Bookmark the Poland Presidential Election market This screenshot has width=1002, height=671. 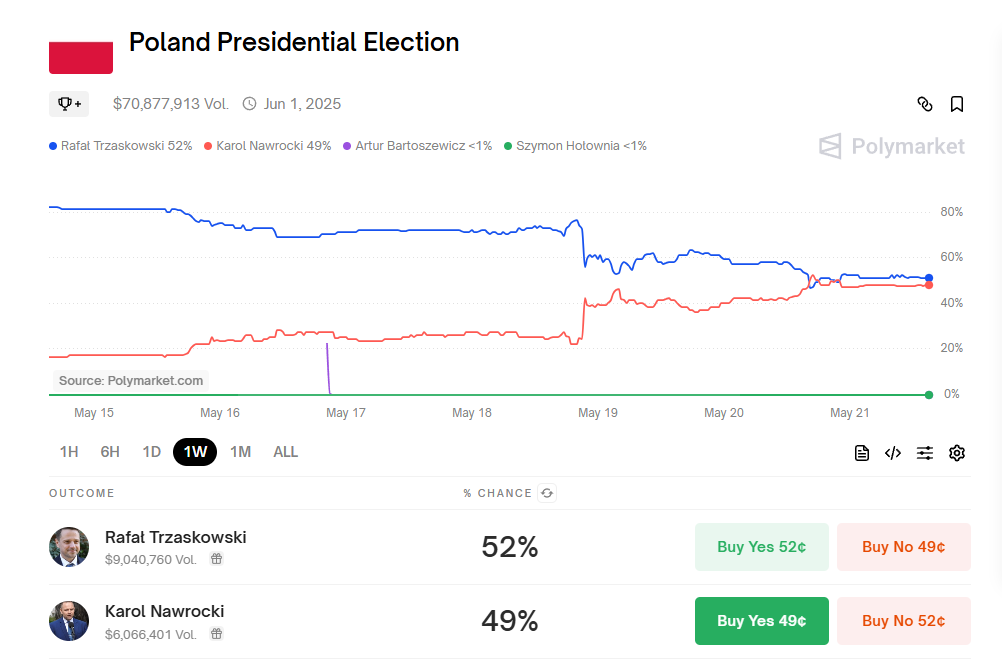[957, 104]
